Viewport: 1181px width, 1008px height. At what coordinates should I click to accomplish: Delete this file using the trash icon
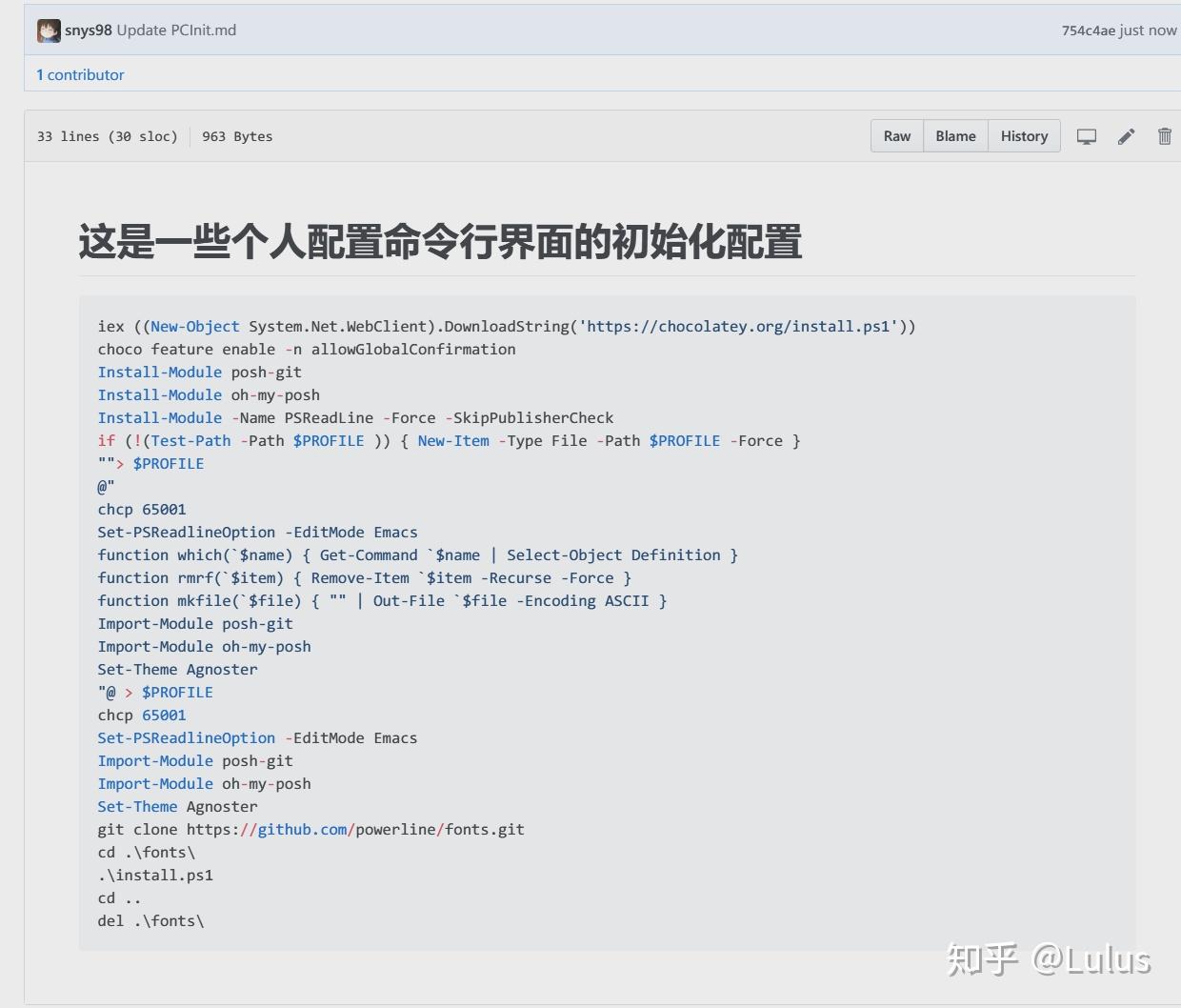tap(1164, 136)
